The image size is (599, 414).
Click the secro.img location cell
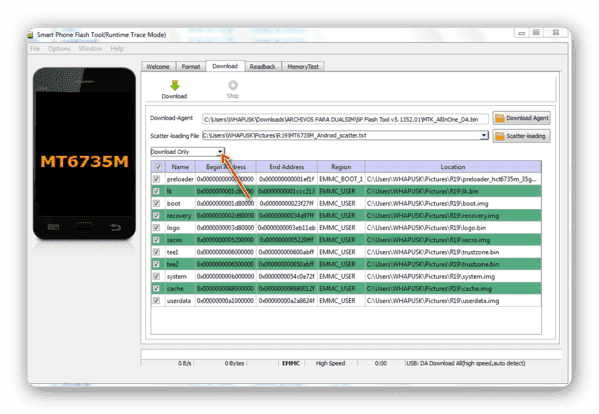point(453,240)
